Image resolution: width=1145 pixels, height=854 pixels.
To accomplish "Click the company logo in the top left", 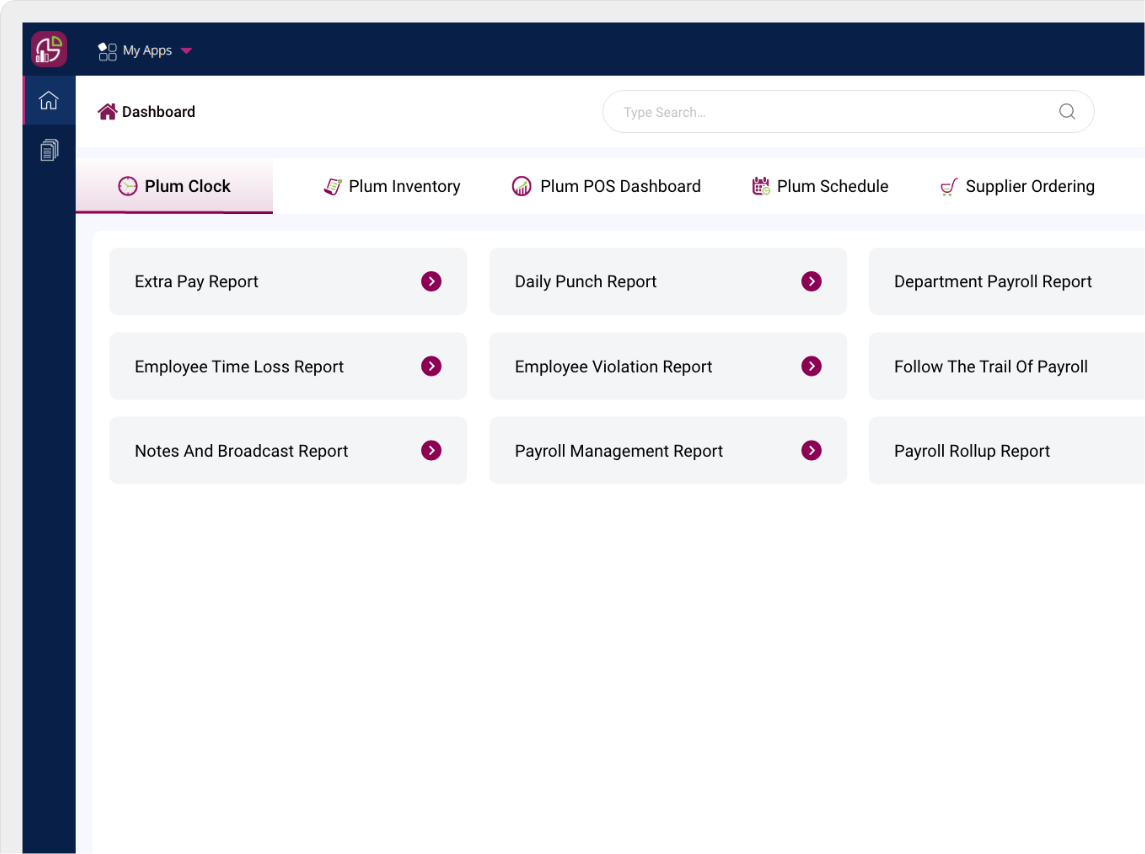I will (x=49, y=47).
